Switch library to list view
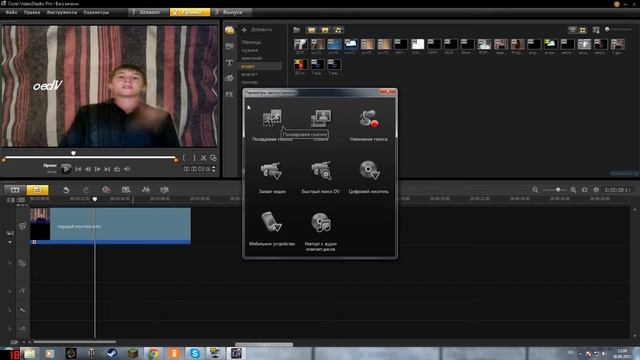 point(572,30)
